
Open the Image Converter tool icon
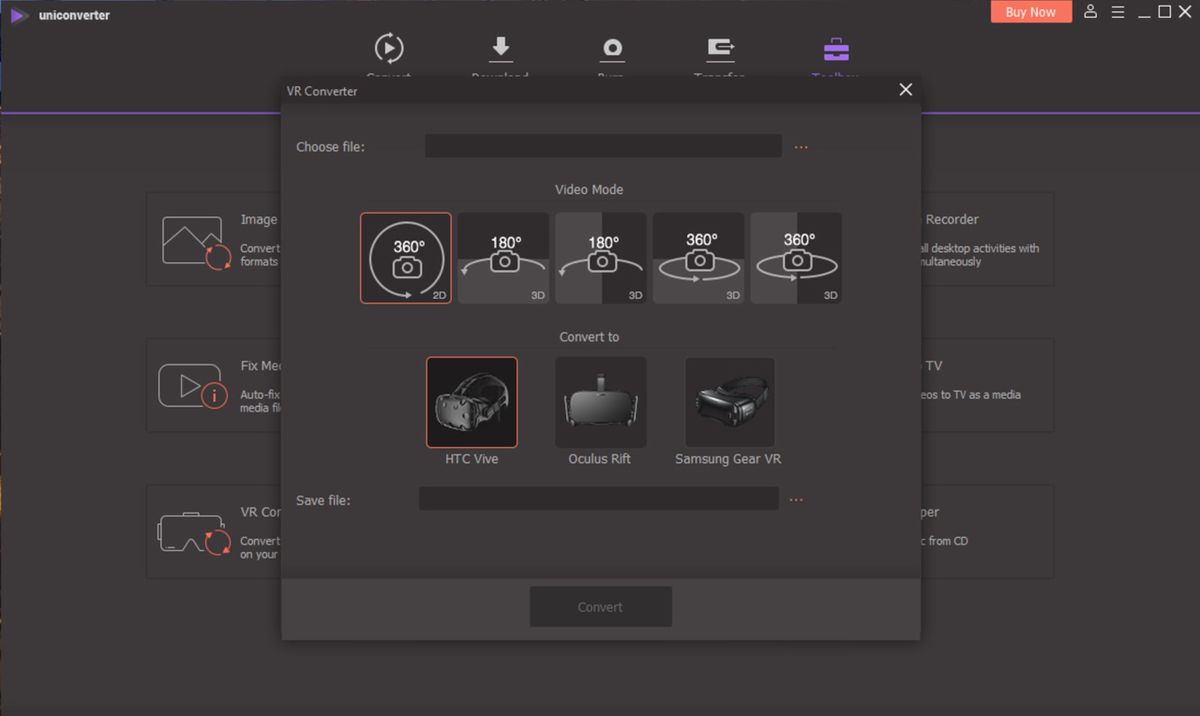pos(191,240)
